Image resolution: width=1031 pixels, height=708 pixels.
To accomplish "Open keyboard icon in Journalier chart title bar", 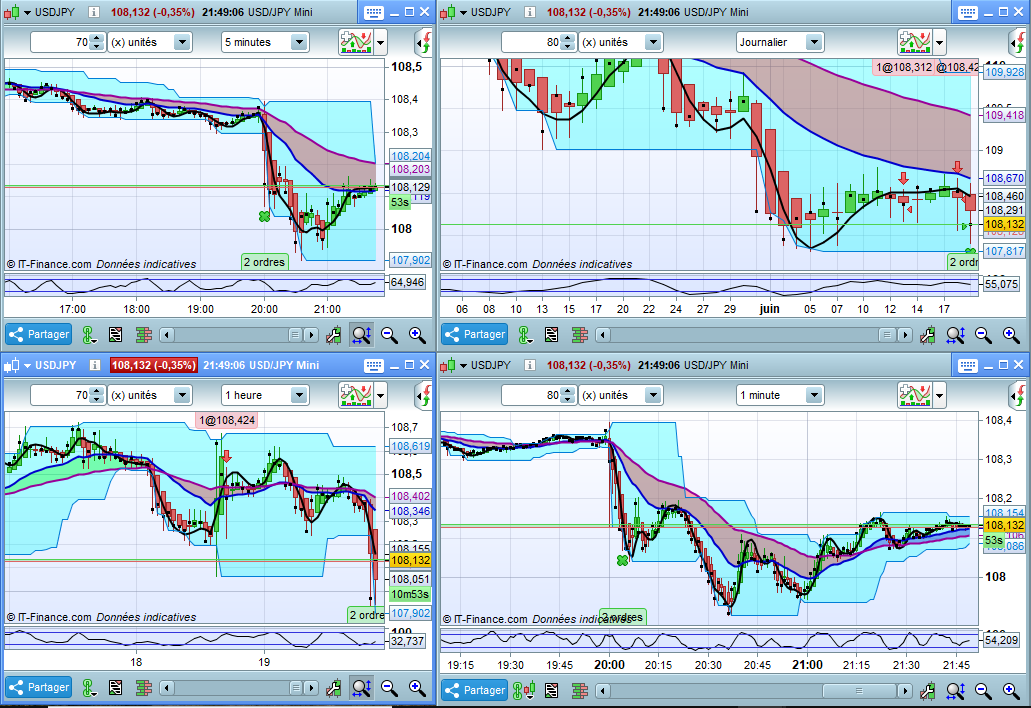I will (968, 12).
